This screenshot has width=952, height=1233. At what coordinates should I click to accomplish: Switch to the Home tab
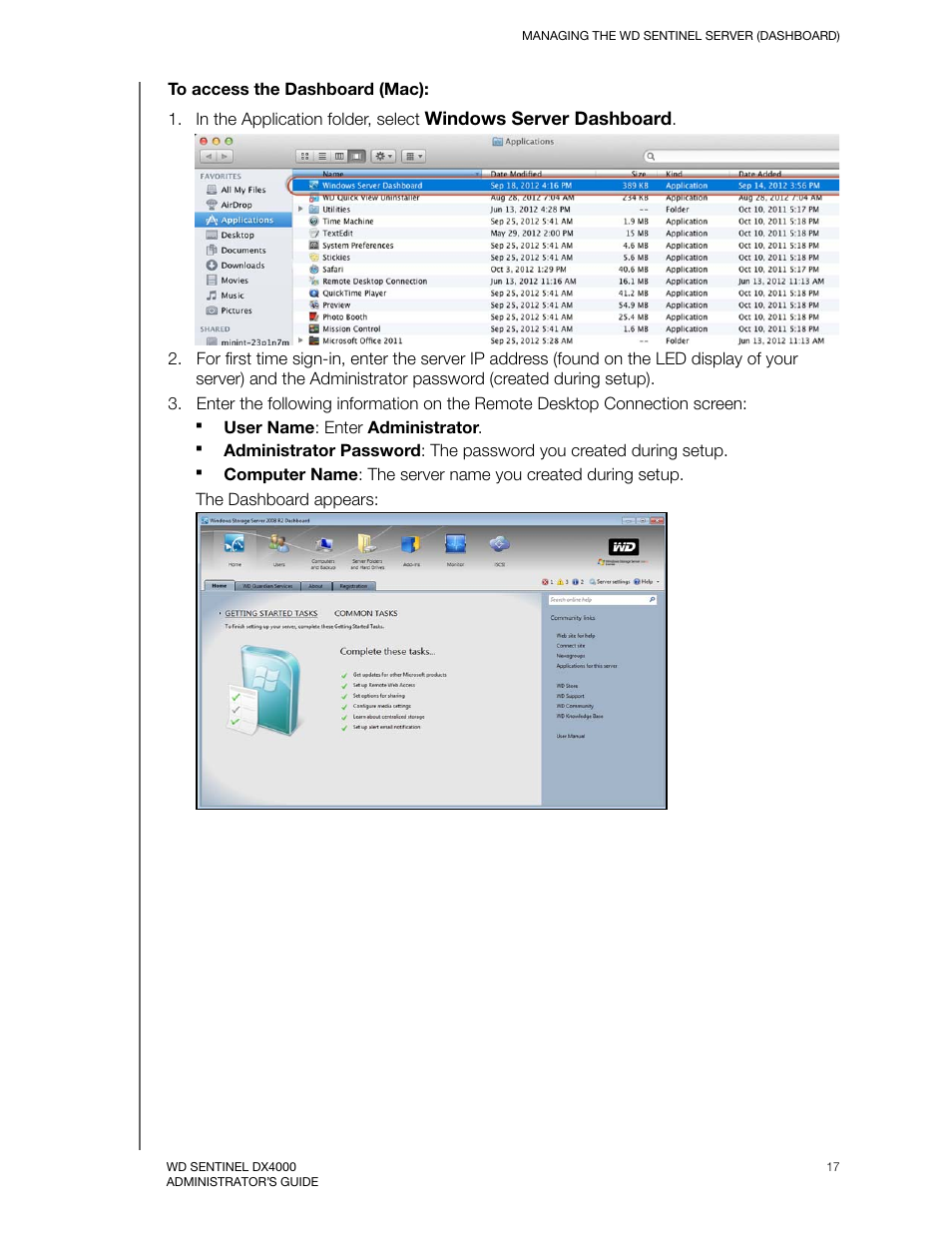coord(220,586)
